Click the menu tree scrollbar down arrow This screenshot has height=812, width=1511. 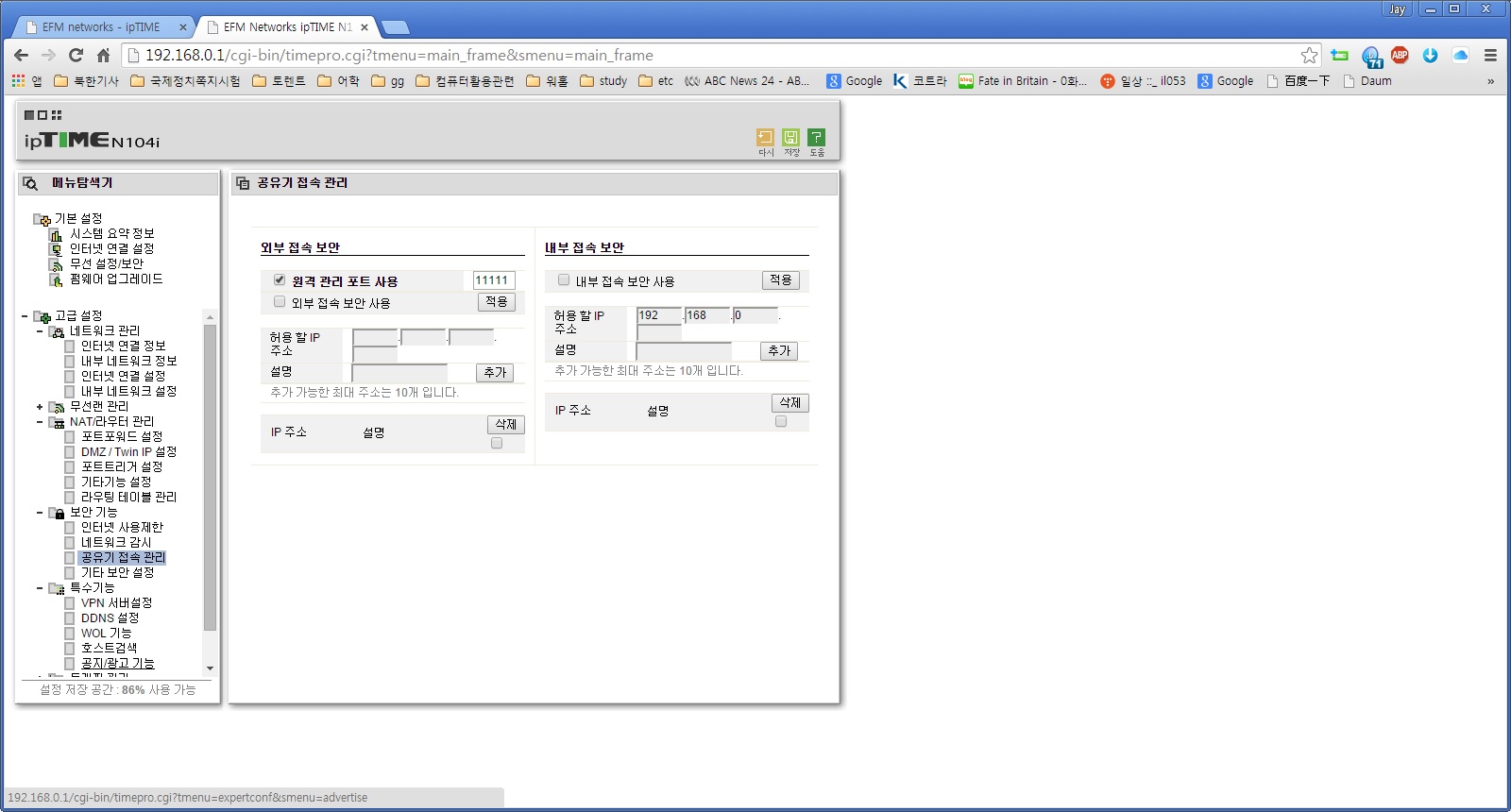click(210, 668)
